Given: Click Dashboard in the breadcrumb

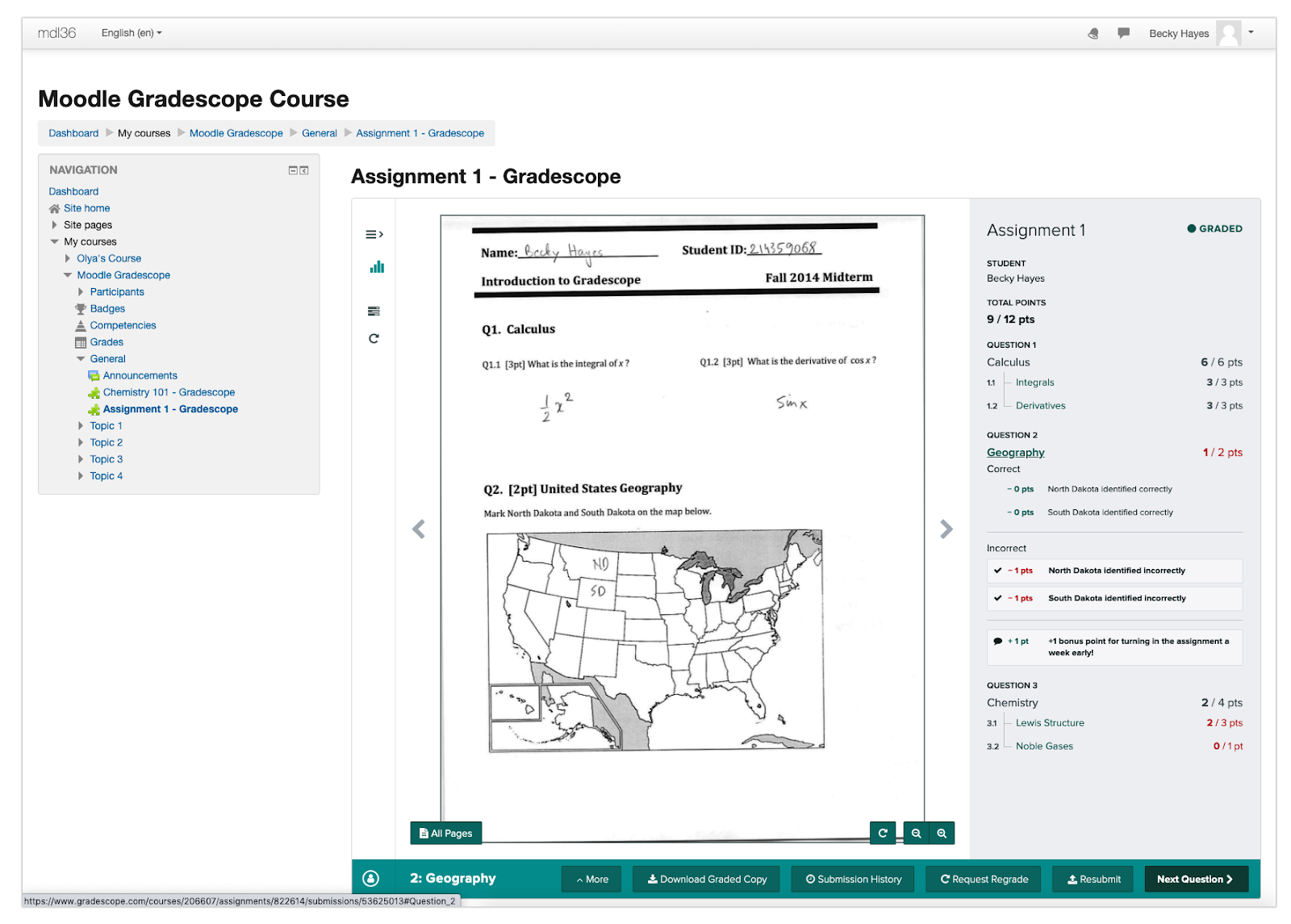Looking at the screenshot, I should [73, 133].
